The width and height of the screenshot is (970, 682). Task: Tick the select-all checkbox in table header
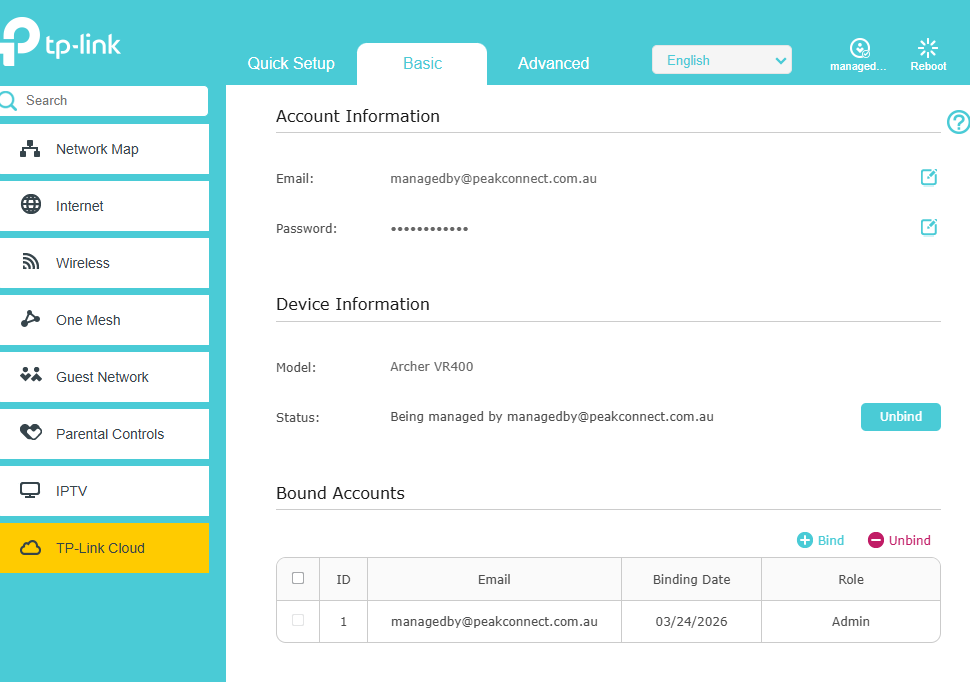298,578
